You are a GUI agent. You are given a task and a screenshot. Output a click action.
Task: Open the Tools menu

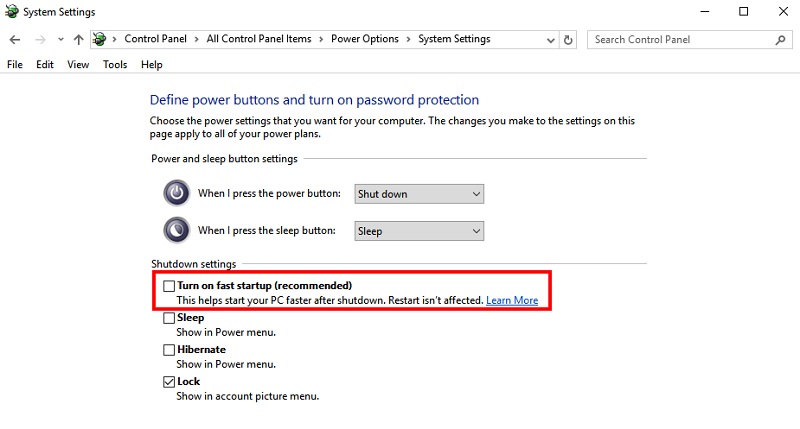coord(115,64)
